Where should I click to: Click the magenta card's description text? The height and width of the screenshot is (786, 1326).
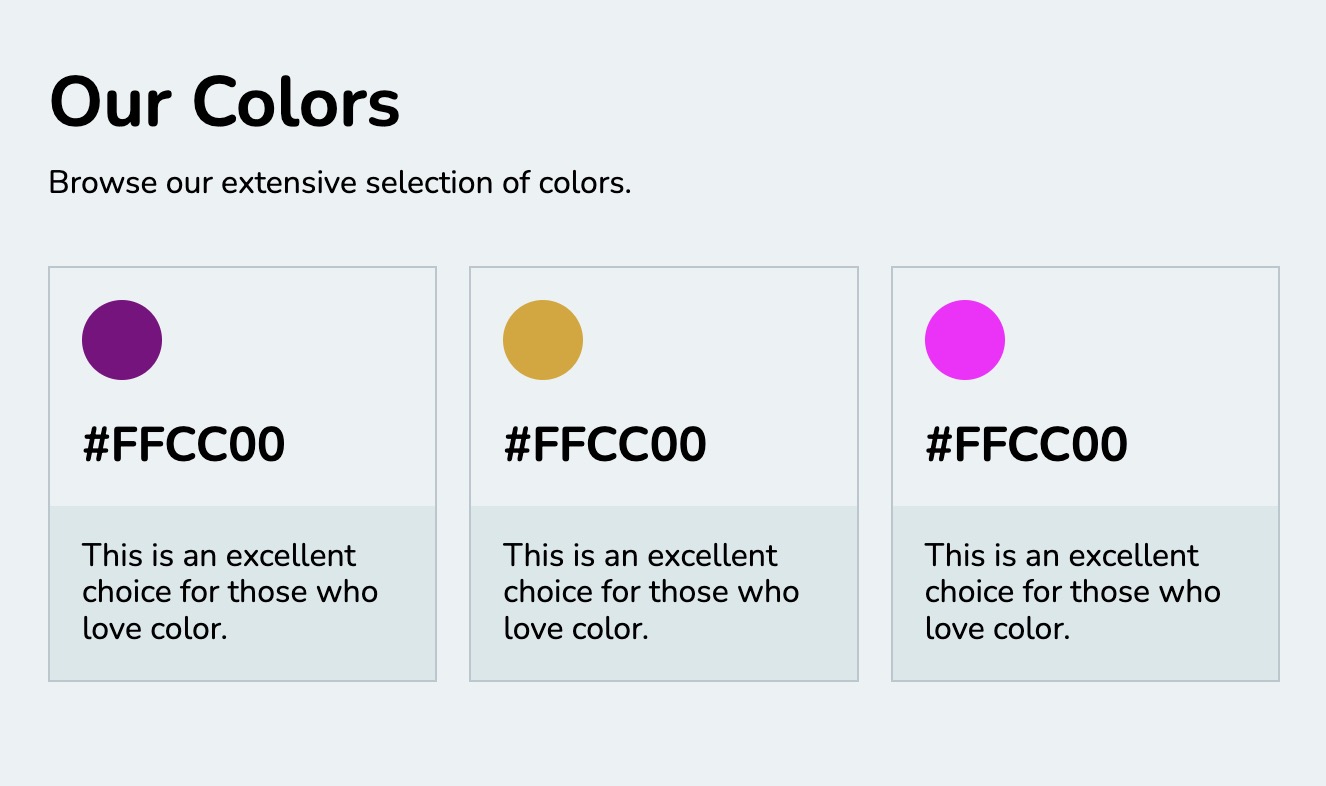pos(1071,591)
